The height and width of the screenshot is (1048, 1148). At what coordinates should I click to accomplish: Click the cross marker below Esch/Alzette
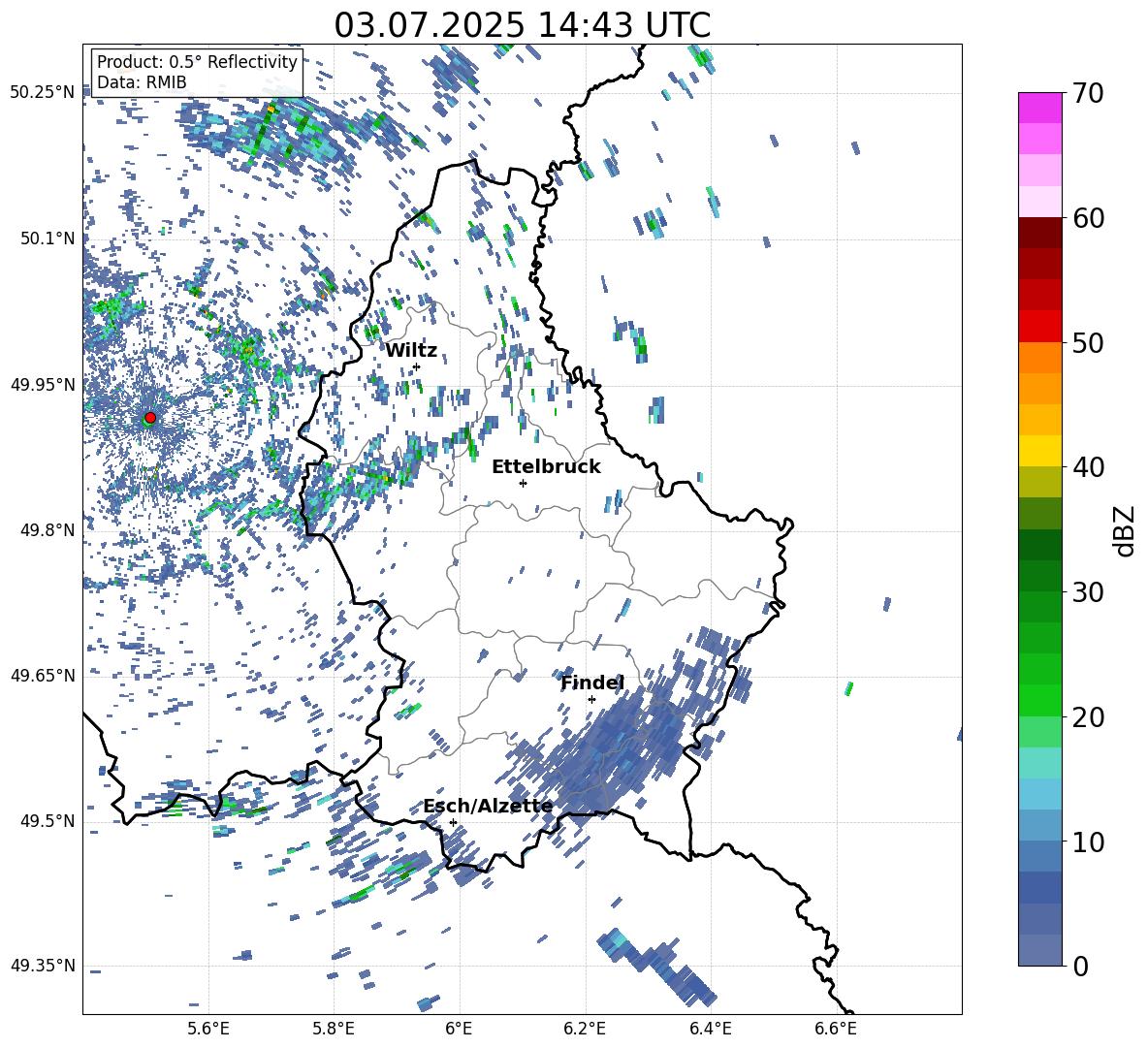[453, 822]
